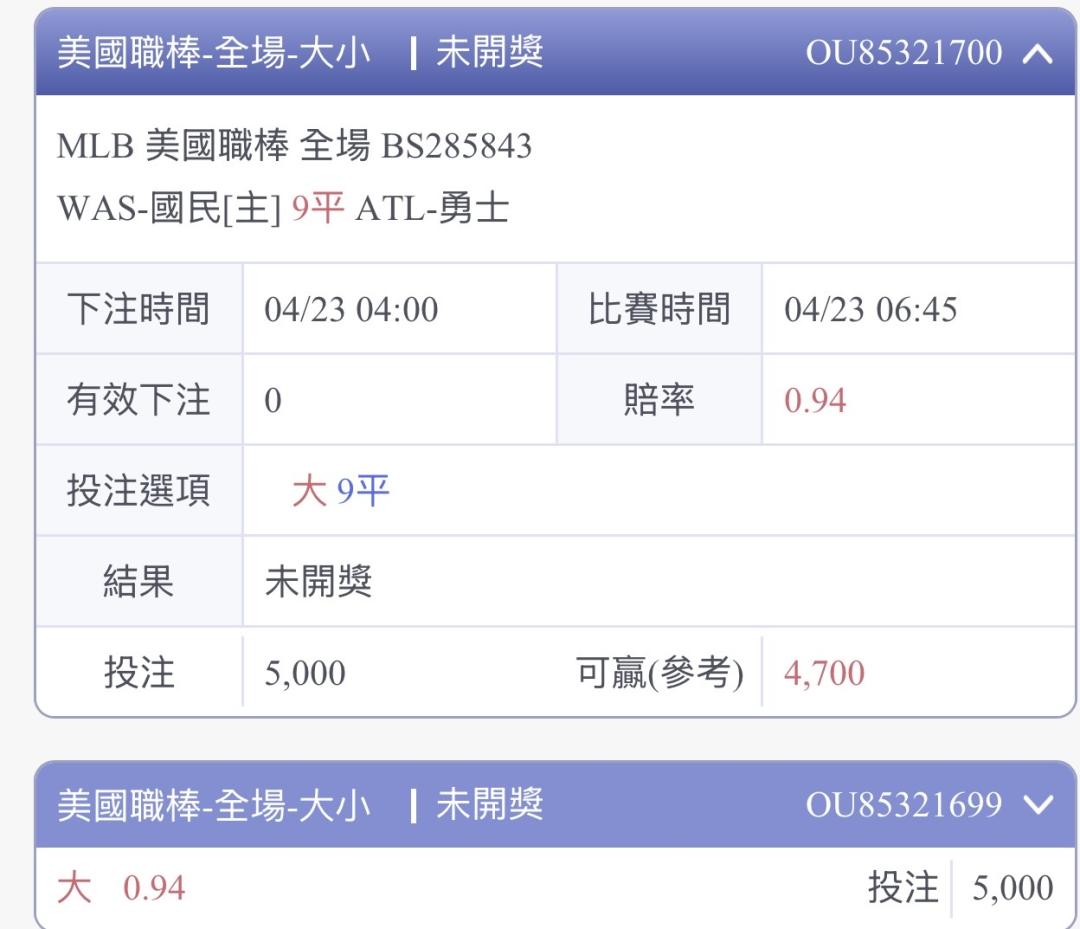Screen dimensions: 1080x929
Task: Select order number OU85321700
Action: pyautogui.click(x=903, y=54)
